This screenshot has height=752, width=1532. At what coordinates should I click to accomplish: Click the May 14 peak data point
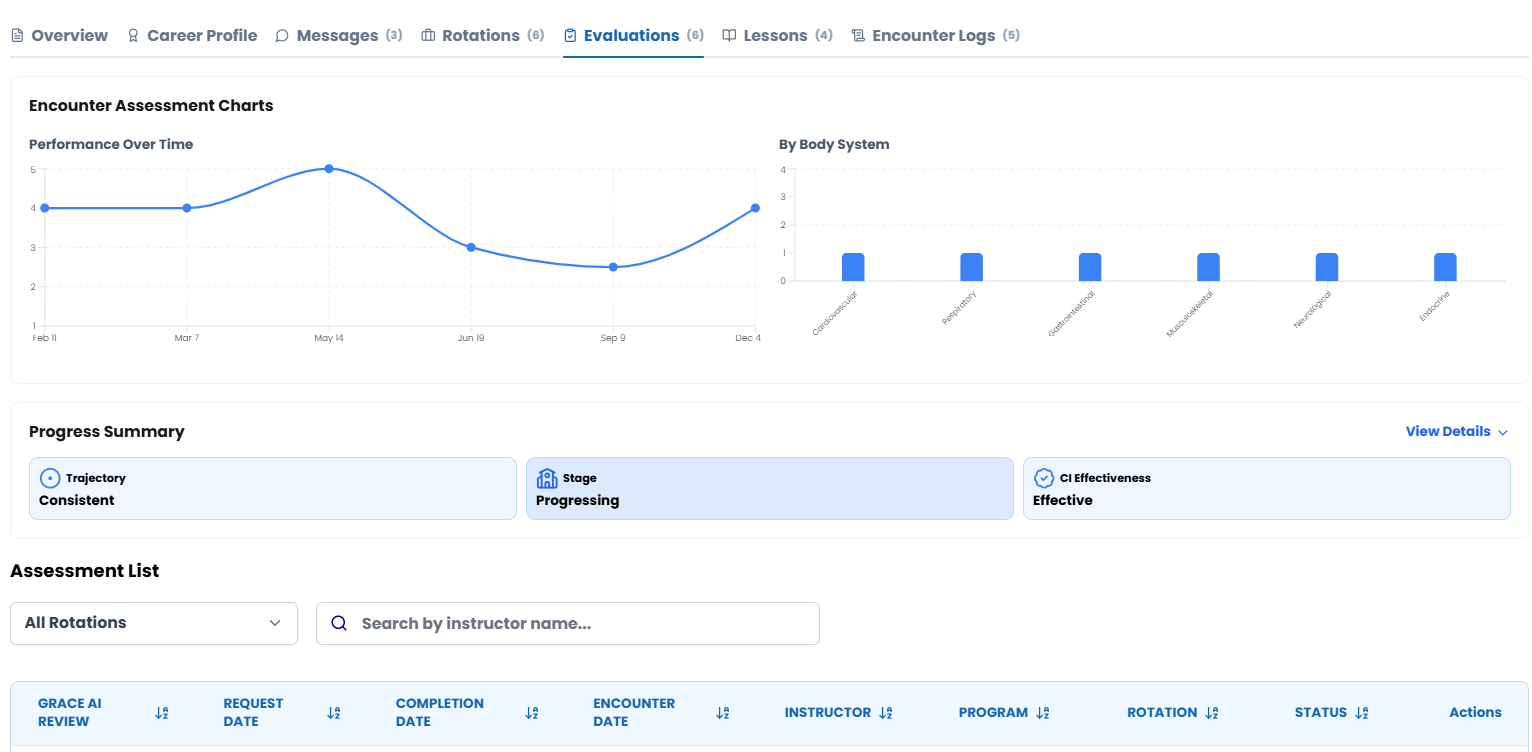(x=329, y=169)
